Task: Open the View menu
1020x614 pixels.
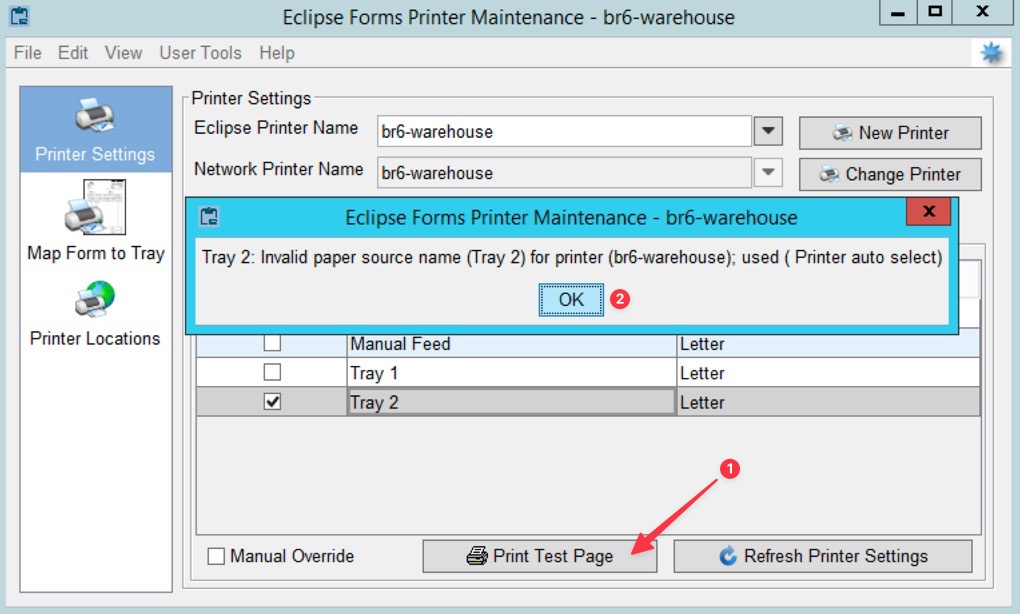Action: (124, 53)
